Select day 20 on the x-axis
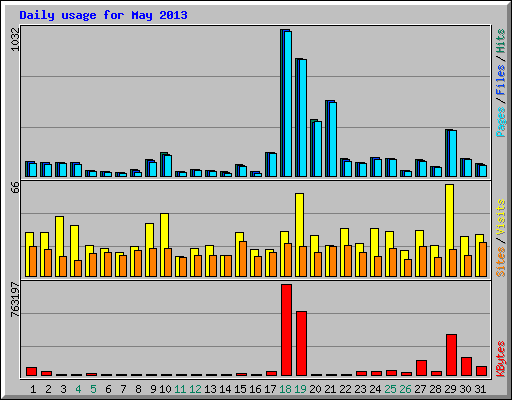Screen dimensions: 512x400 pos(315,389)
